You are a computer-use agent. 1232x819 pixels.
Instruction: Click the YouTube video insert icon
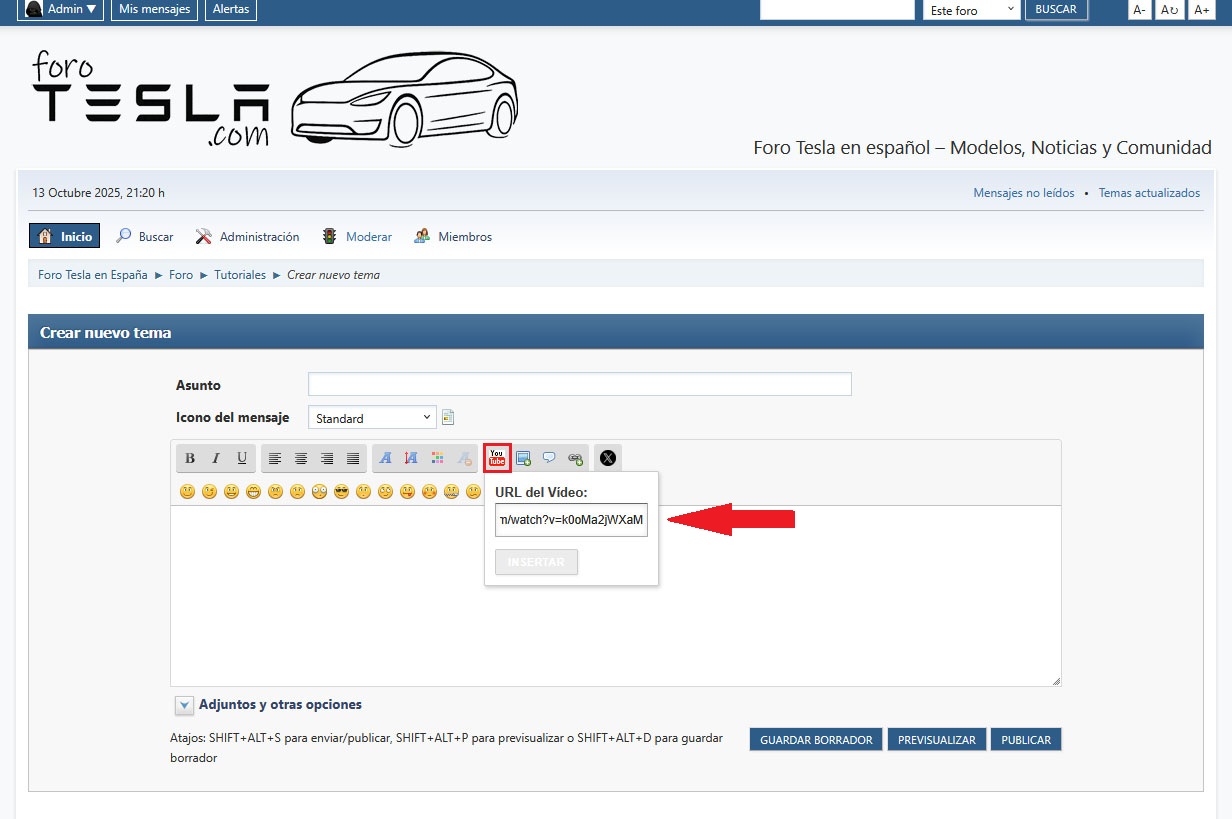497,458
